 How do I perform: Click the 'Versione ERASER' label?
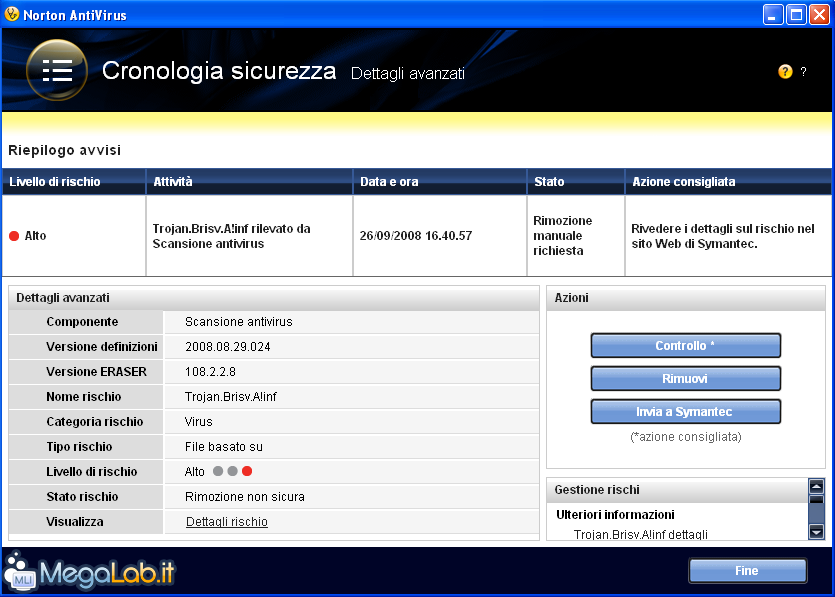(x=96, y=372)
